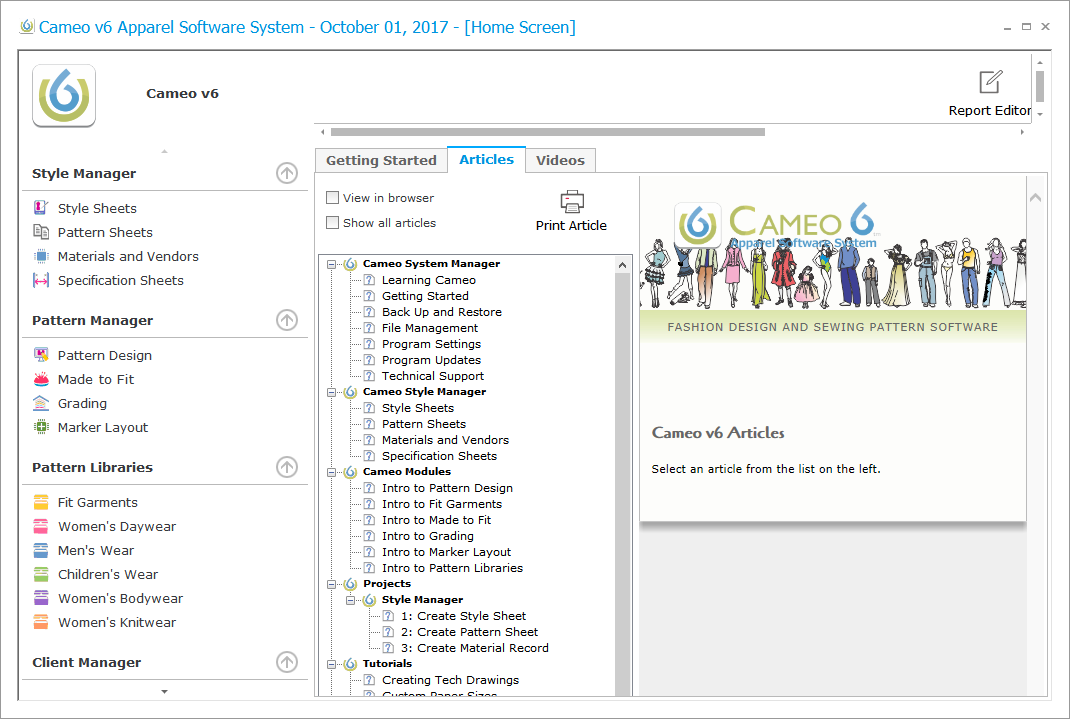Open Program Settings article
Screen dimensions: 1070x719
(x=431, y=344)
